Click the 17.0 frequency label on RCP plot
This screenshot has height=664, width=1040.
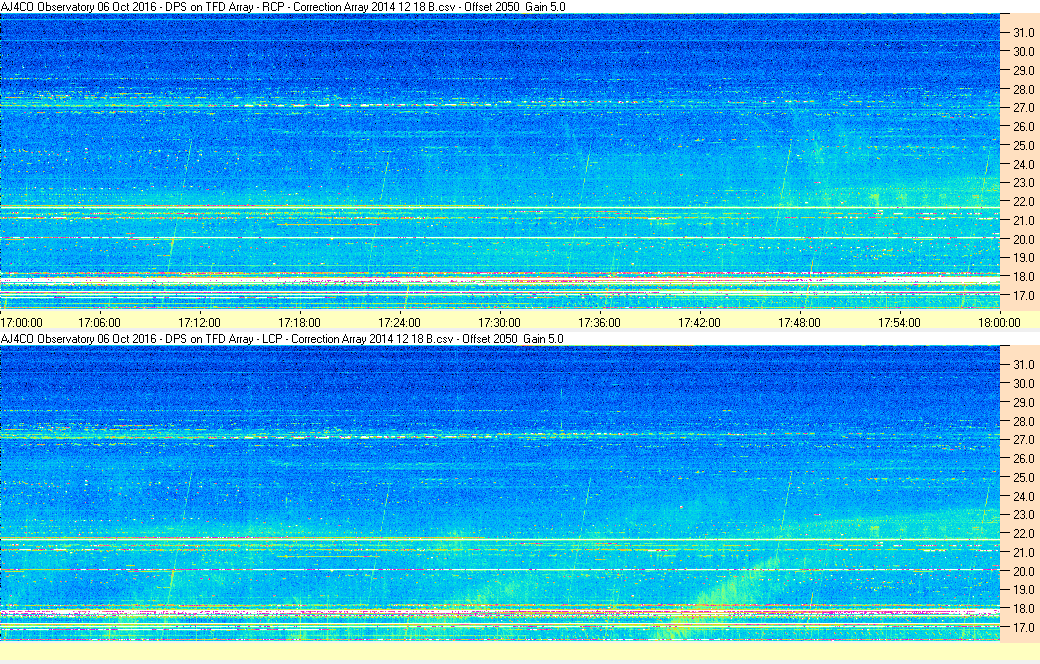point(1023,295)
